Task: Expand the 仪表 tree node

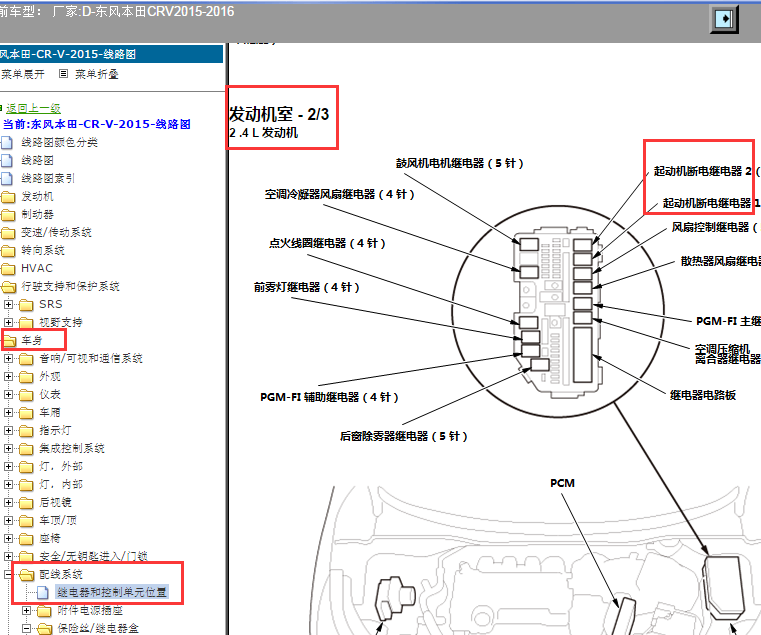Action: 8,394
